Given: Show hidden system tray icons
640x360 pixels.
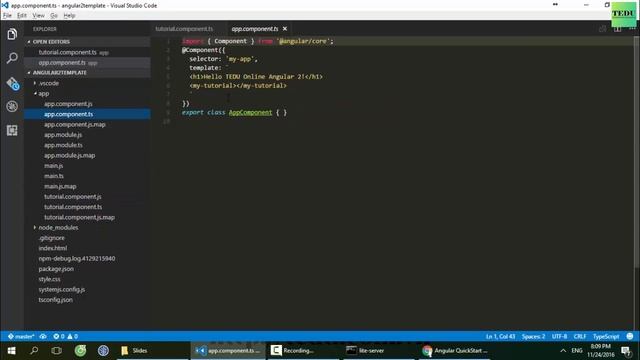Looking at the screenshot, I should click(x=563, y=351).
